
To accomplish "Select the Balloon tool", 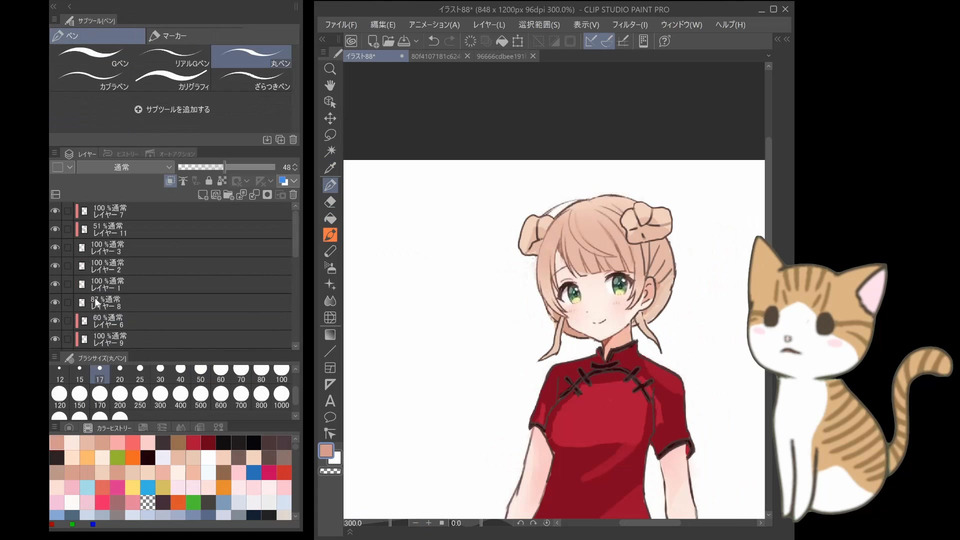I will [330, 418].
